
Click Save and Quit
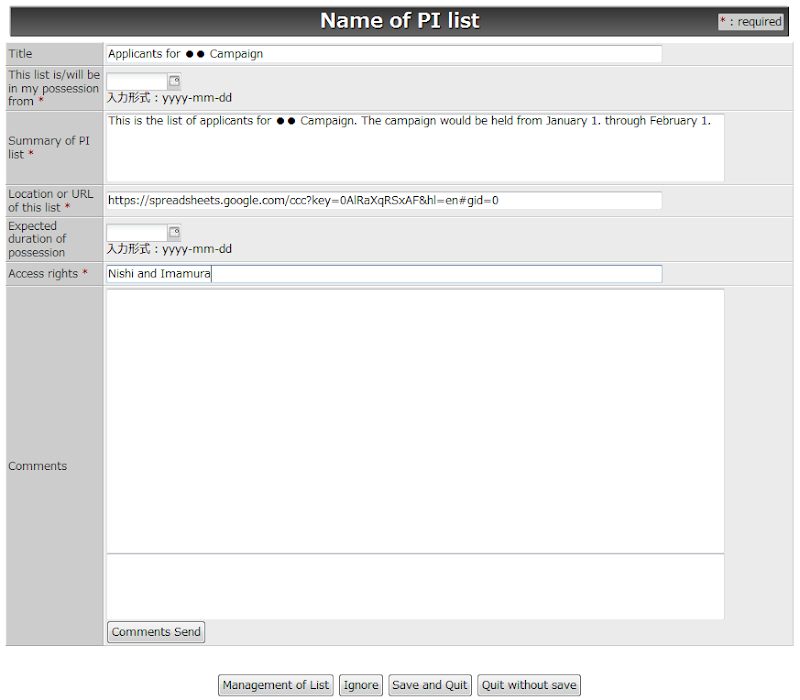pyautogui.click(x=430, y=685)
